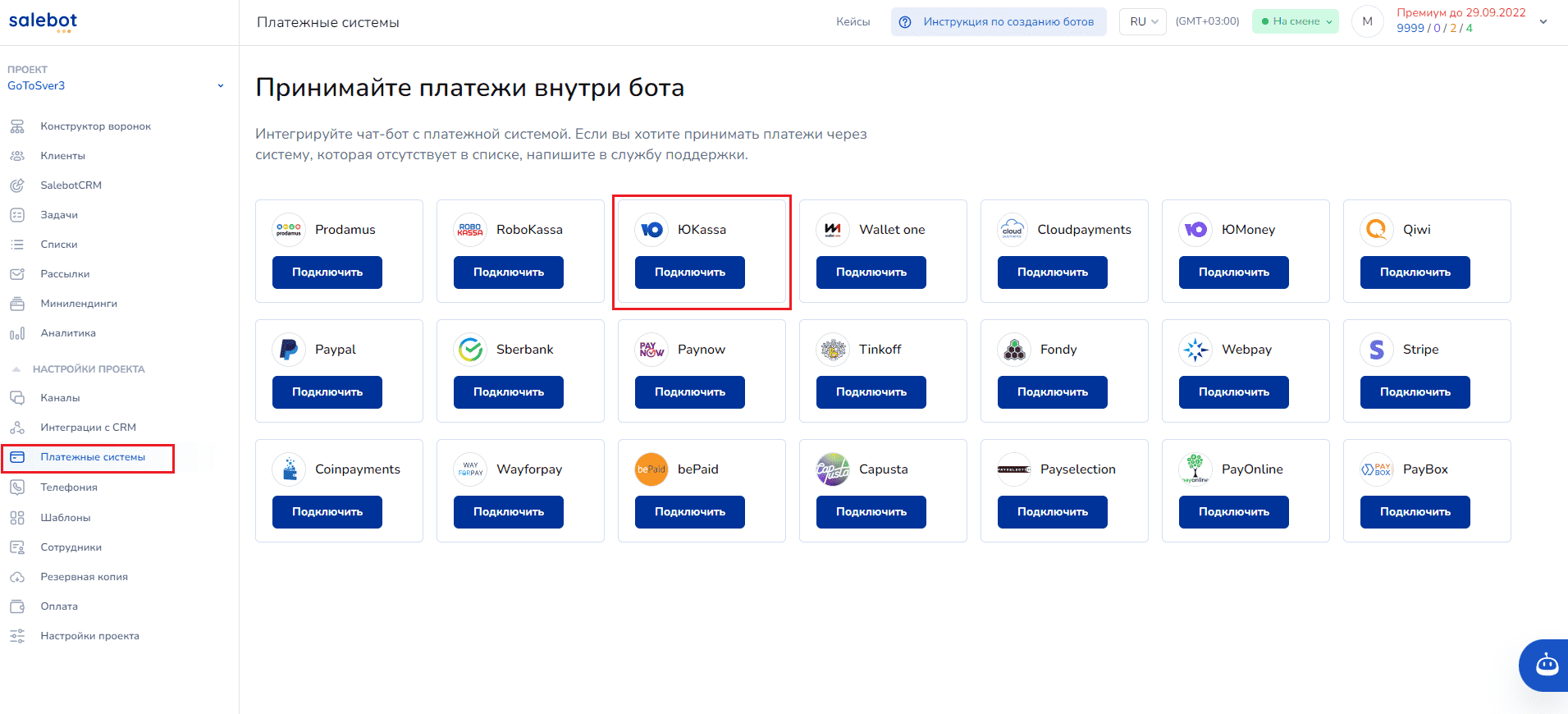
Task: Click the Stripe logo icon
Action: [1376, 350]
